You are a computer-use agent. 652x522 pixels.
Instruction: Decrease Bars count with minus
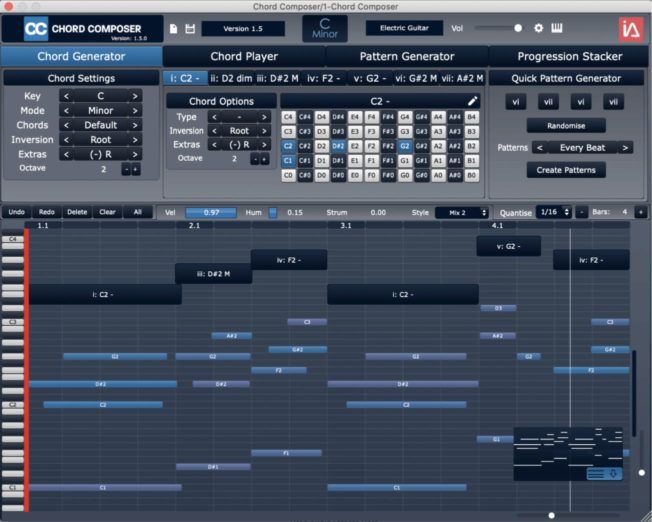point(582,213)
